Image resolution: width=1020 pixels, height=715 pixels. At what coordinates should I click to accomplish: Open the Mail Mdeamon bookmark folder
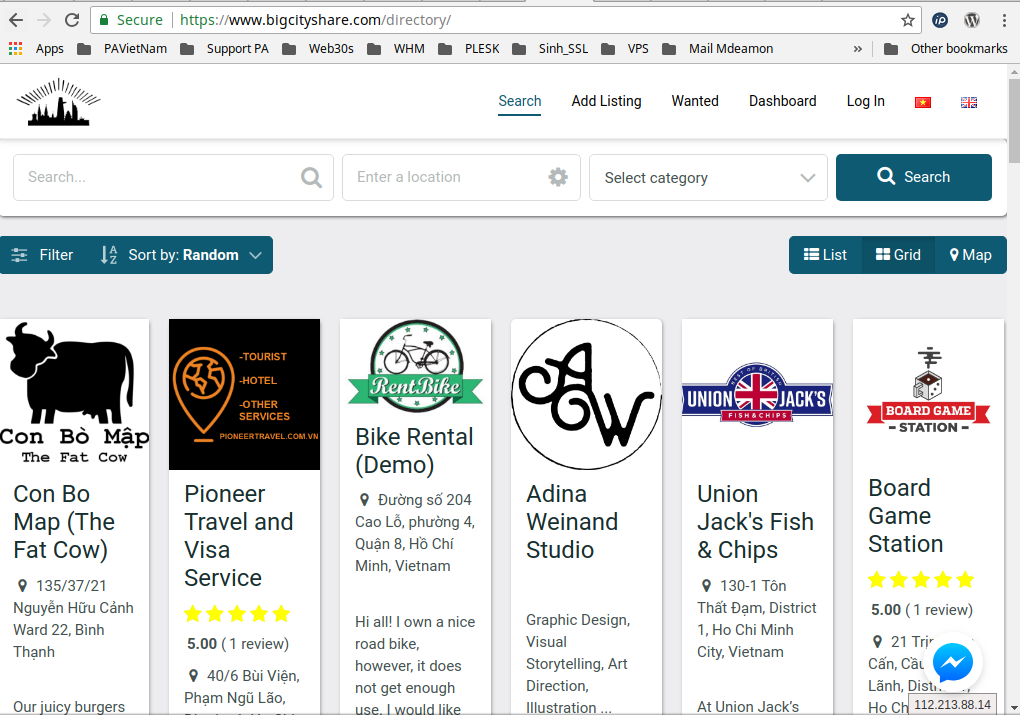coord(717,49)
